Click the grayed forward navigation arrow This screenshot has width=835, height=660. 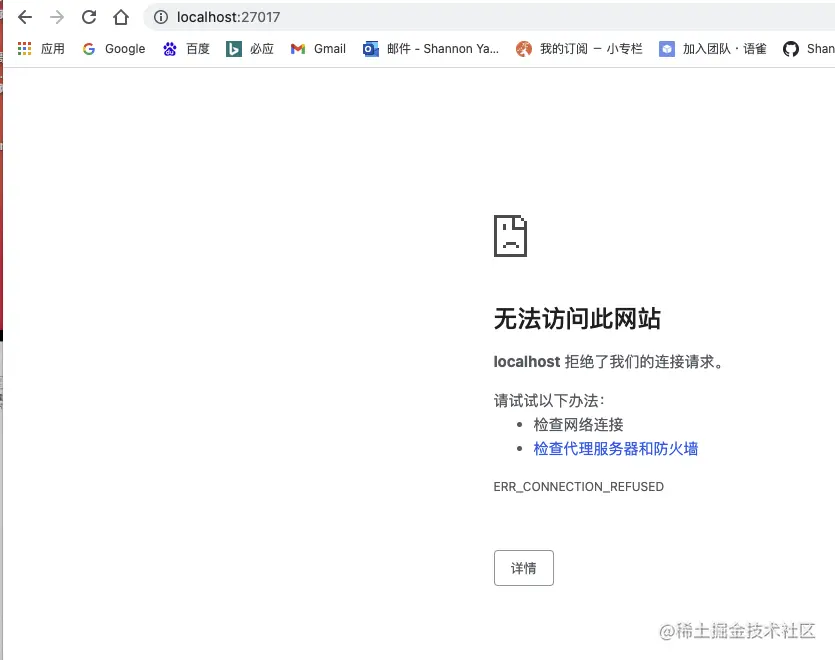tap(57, 16)
